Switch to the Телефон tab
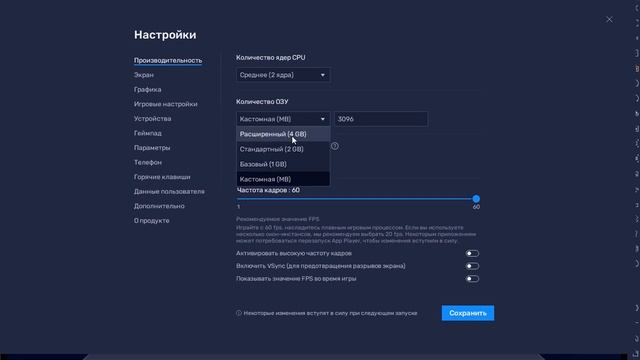The image size is (640, 360). 147,162
